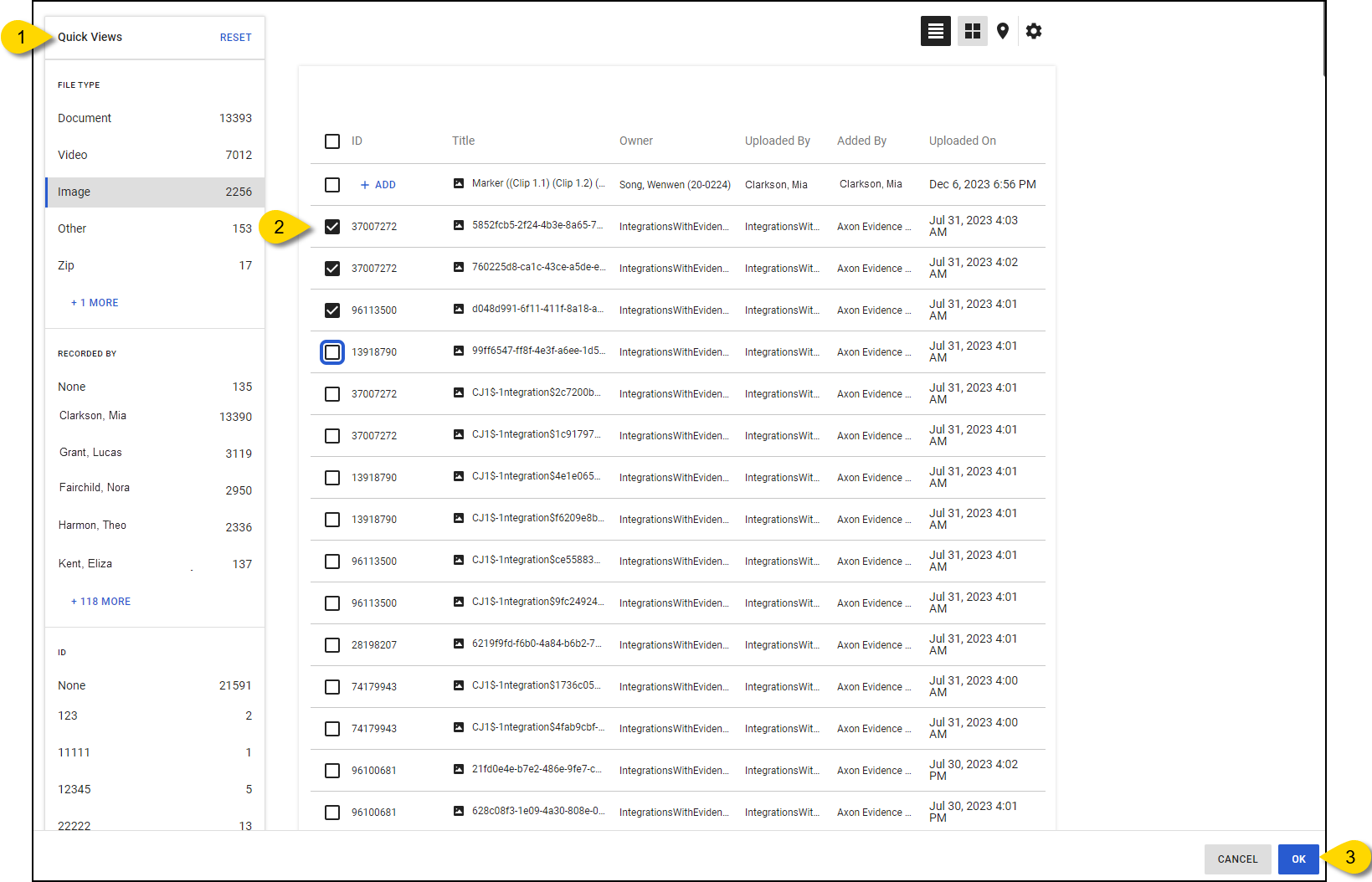Click image icon beside Marker Clip title
Viewport: 1372px width, 882px height.
tap(459, 183)
